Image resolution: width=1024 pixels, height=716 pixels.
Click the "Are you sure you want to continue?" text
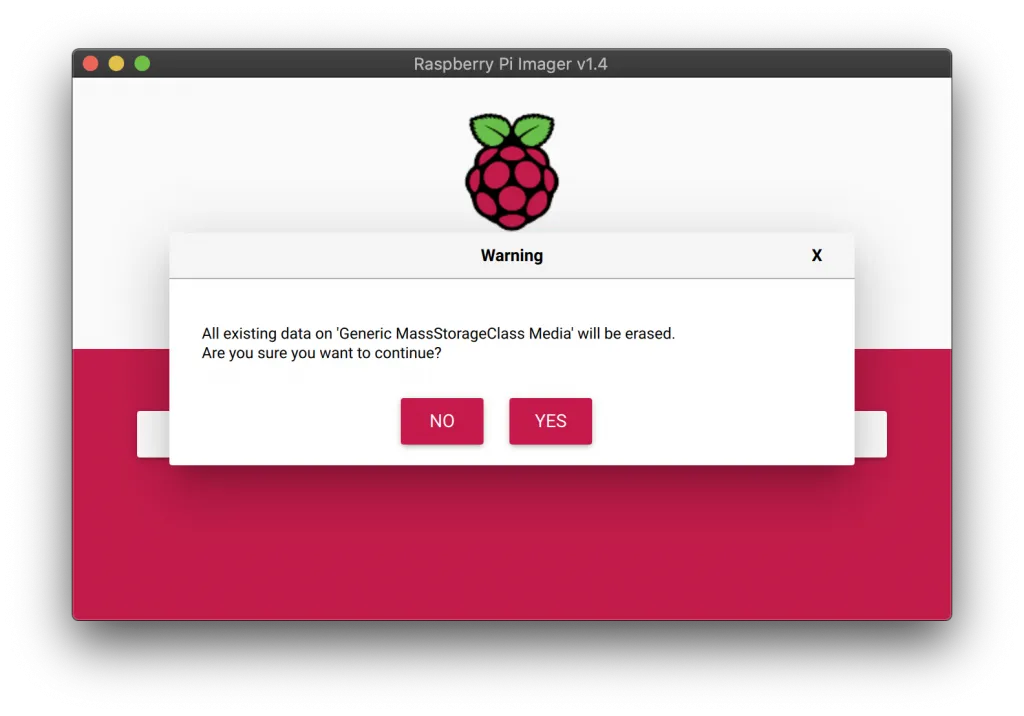(321, 353)
